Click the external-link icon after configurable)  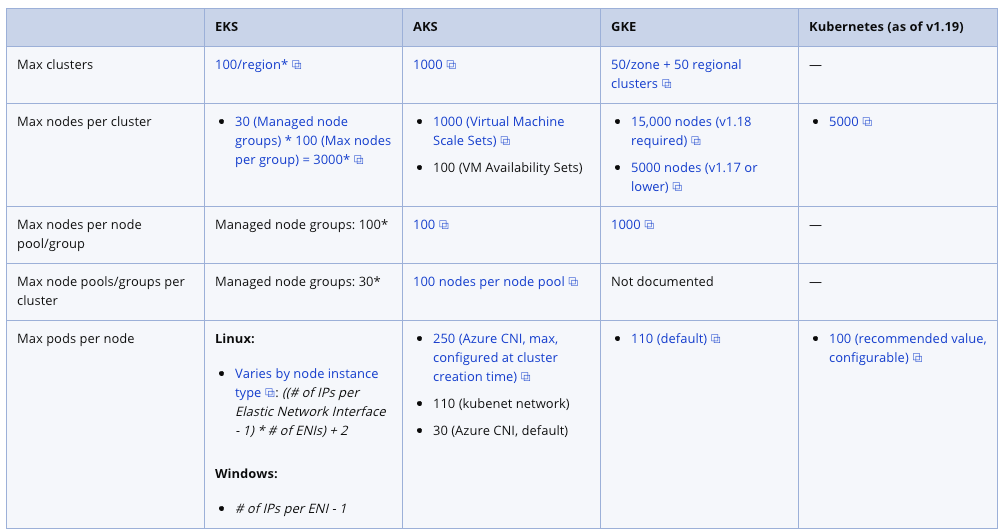coord(918,358)
